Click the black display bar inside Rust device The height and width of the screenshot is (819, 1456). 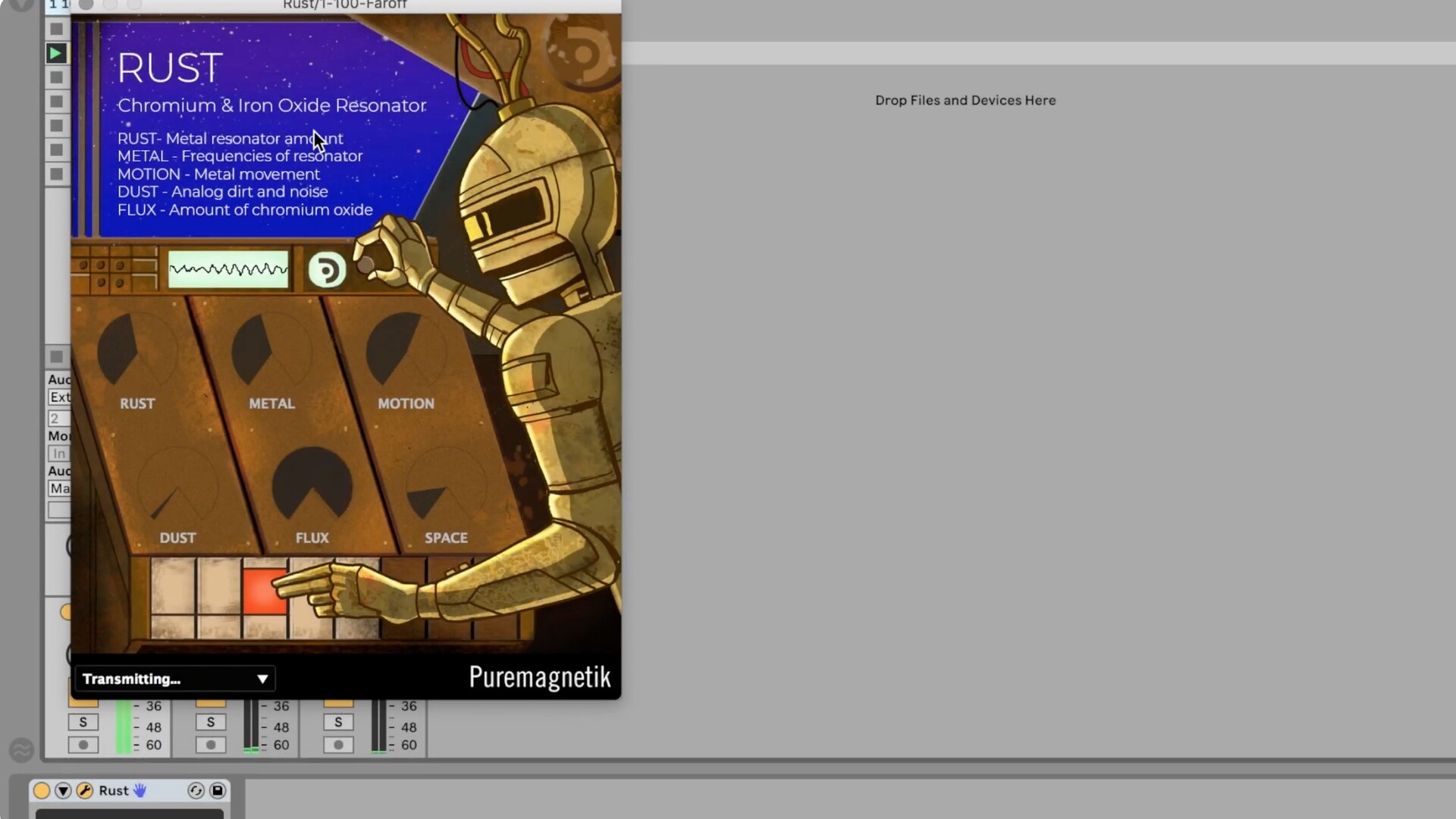click(130, 814)
